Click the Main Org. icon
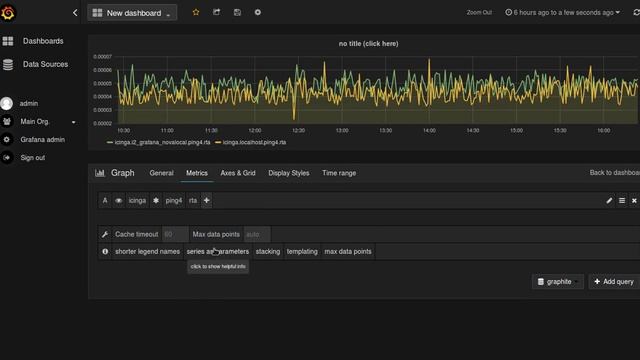 tap(7, 122)
